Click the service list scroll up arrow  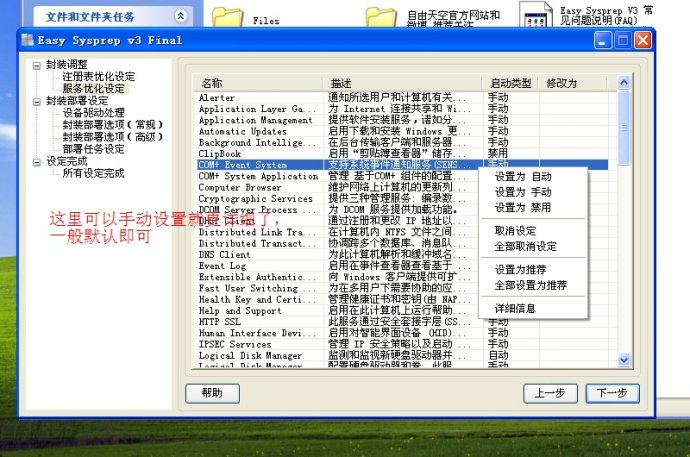point(624,83)
